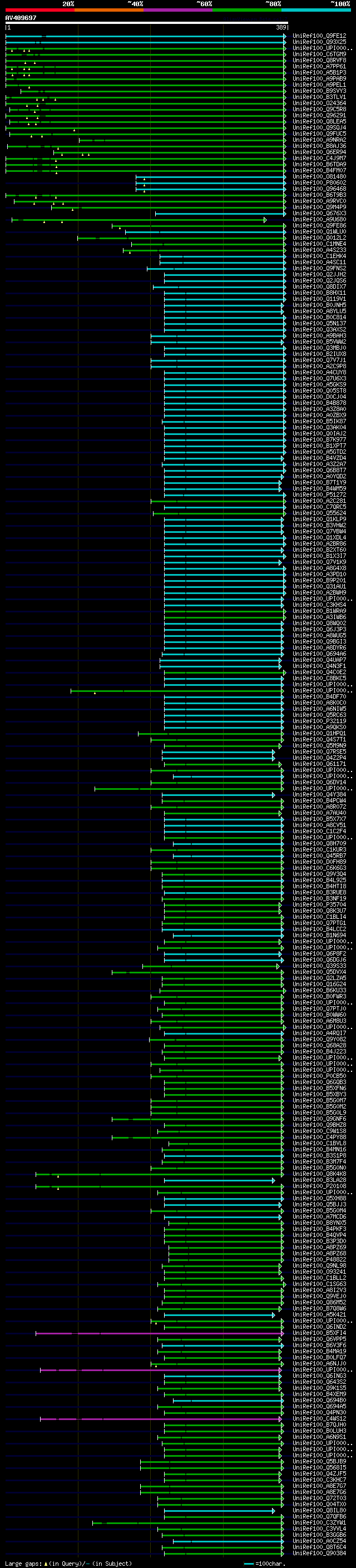Open hit UniRef100_Q694B0 label

(319, 1400)
